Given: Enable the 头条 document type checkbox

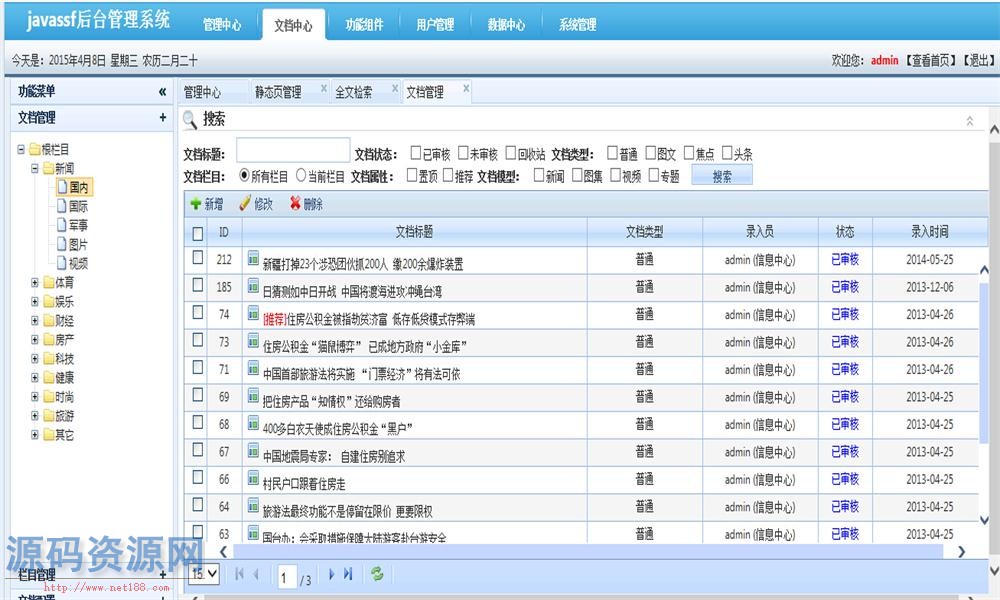Looking at the screenshot, I should pyautogui.click(x=728, y=153).
